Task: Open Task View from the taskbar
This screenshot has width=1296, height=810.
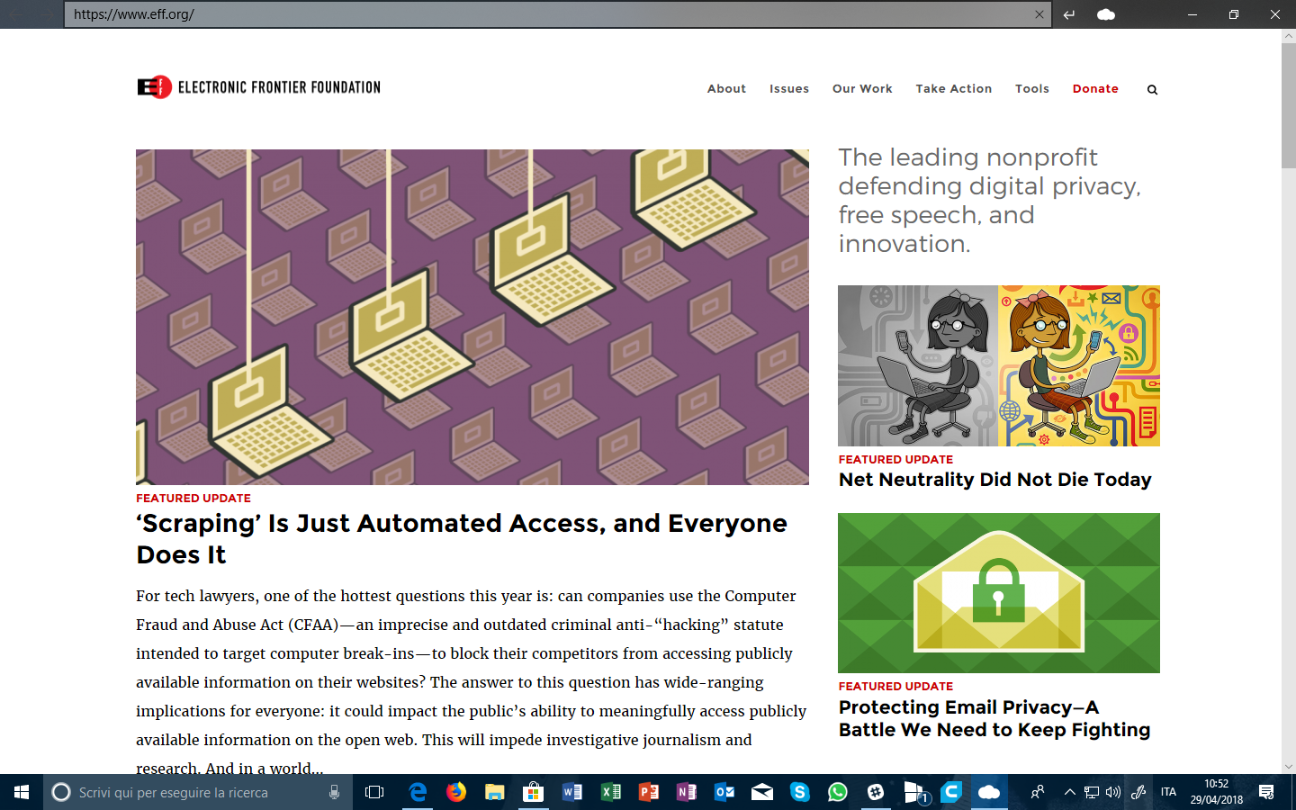Action: point(374,792)
